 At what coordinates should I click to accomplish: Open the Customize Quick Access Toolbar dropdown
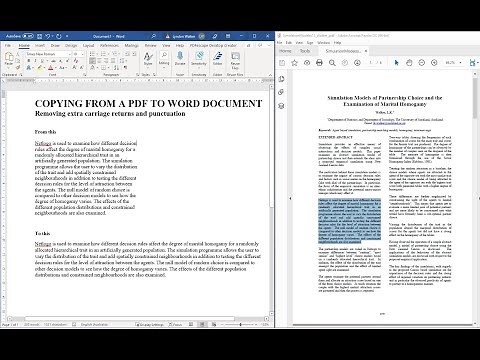67,36
